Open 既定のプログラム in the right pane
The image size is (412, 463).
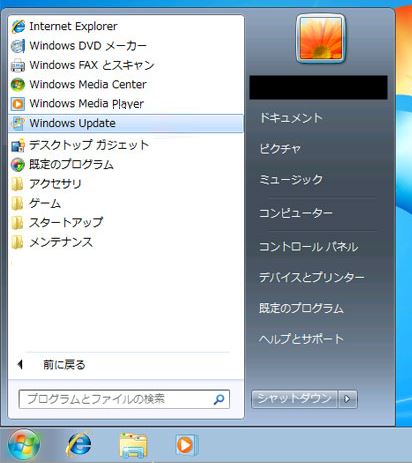[301, 308]
